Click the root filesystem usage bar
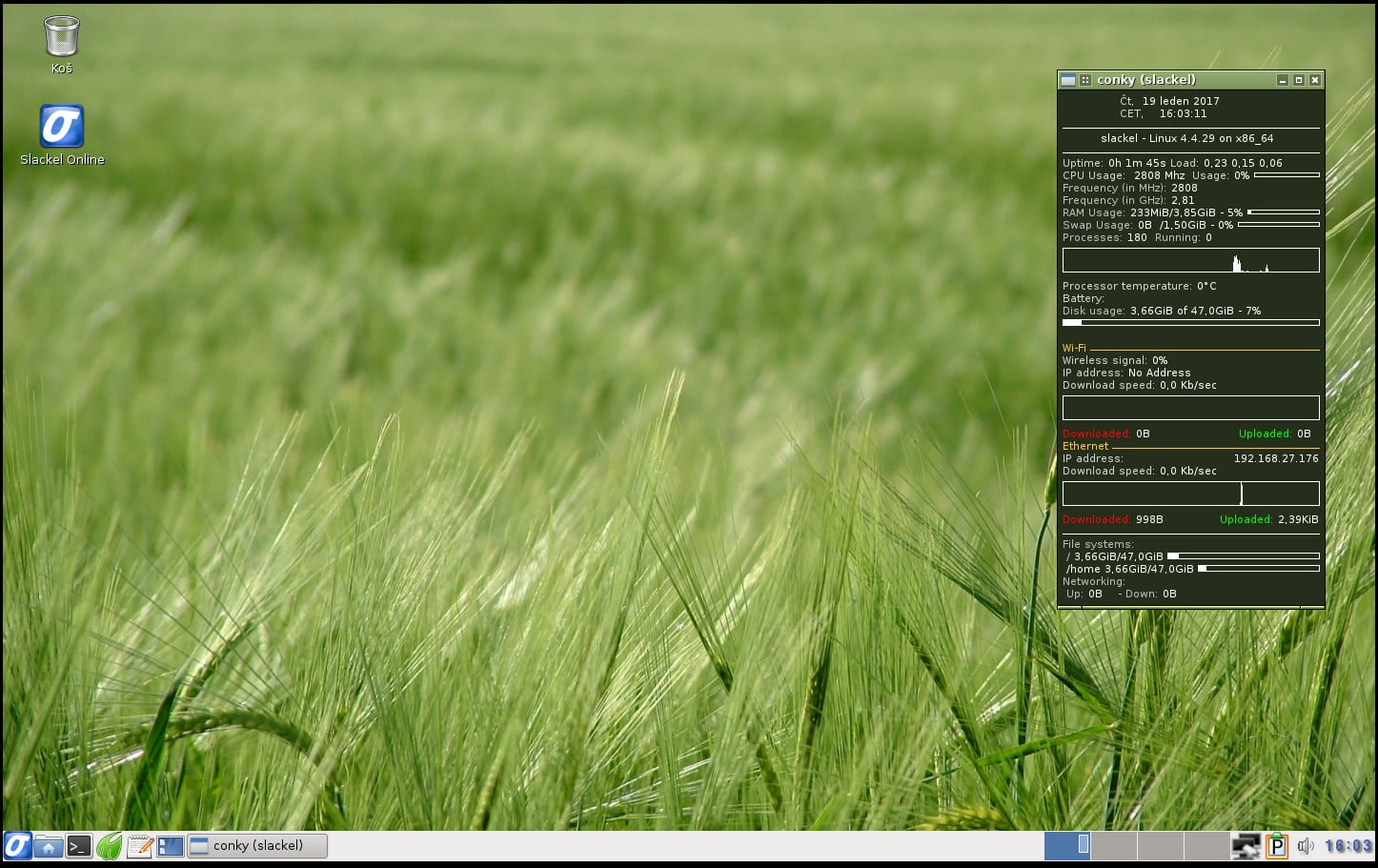The image size is (1378, 868). (x=1244, y=555)
